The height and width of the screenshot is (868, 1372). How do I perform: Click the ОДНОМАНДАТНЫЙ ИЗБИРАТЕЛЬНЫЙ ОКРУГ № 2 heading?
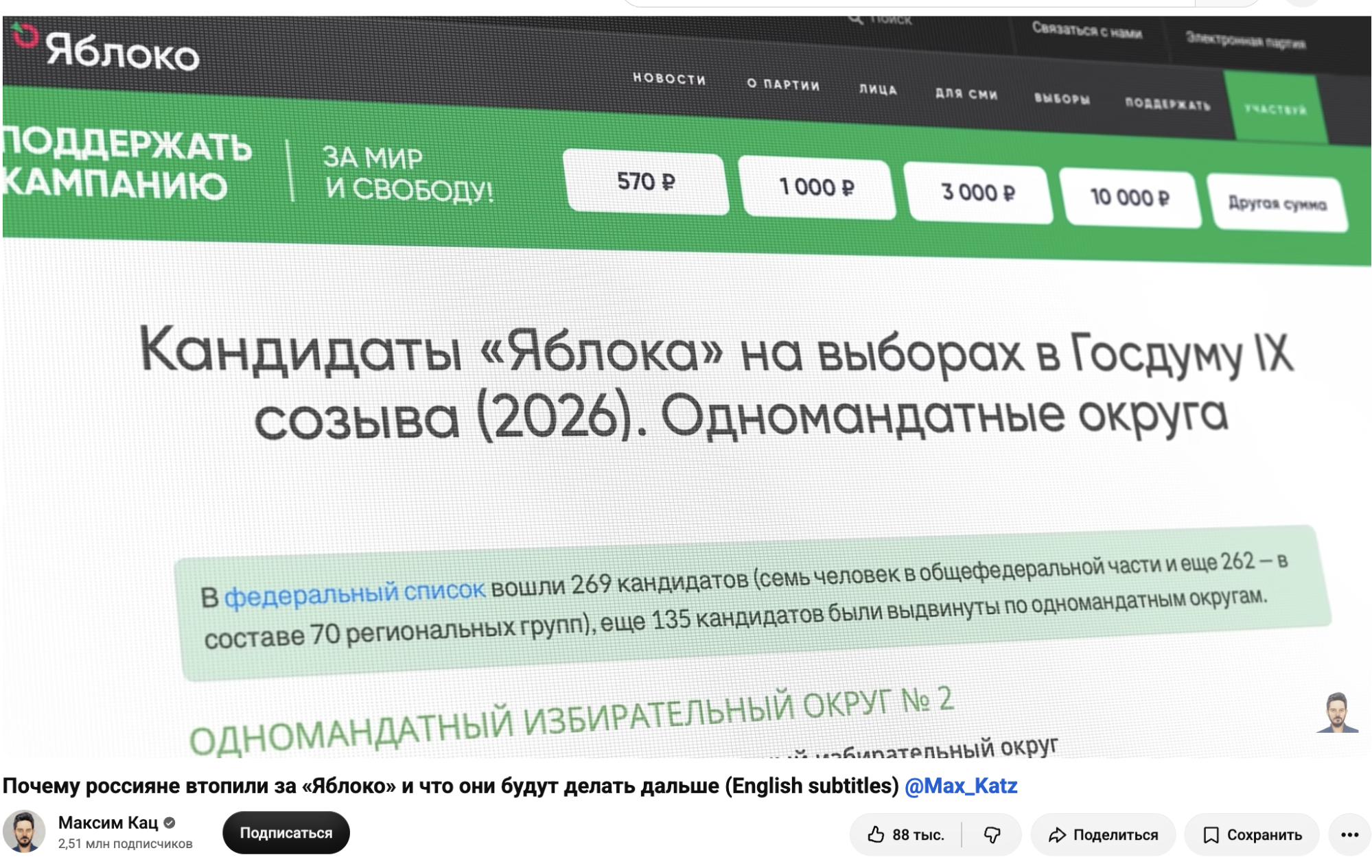point(571,720)
